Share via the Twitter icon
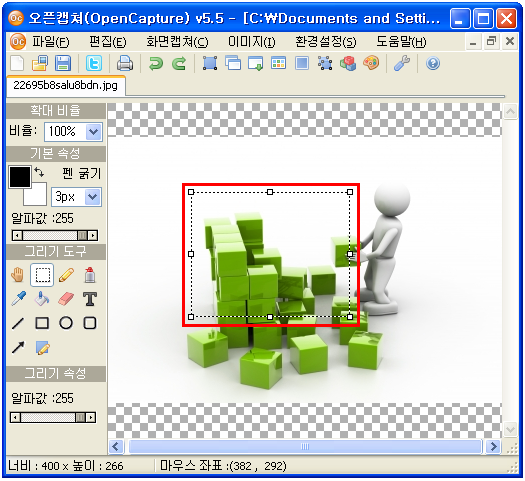525x481 pixels. tap(94, 63)
